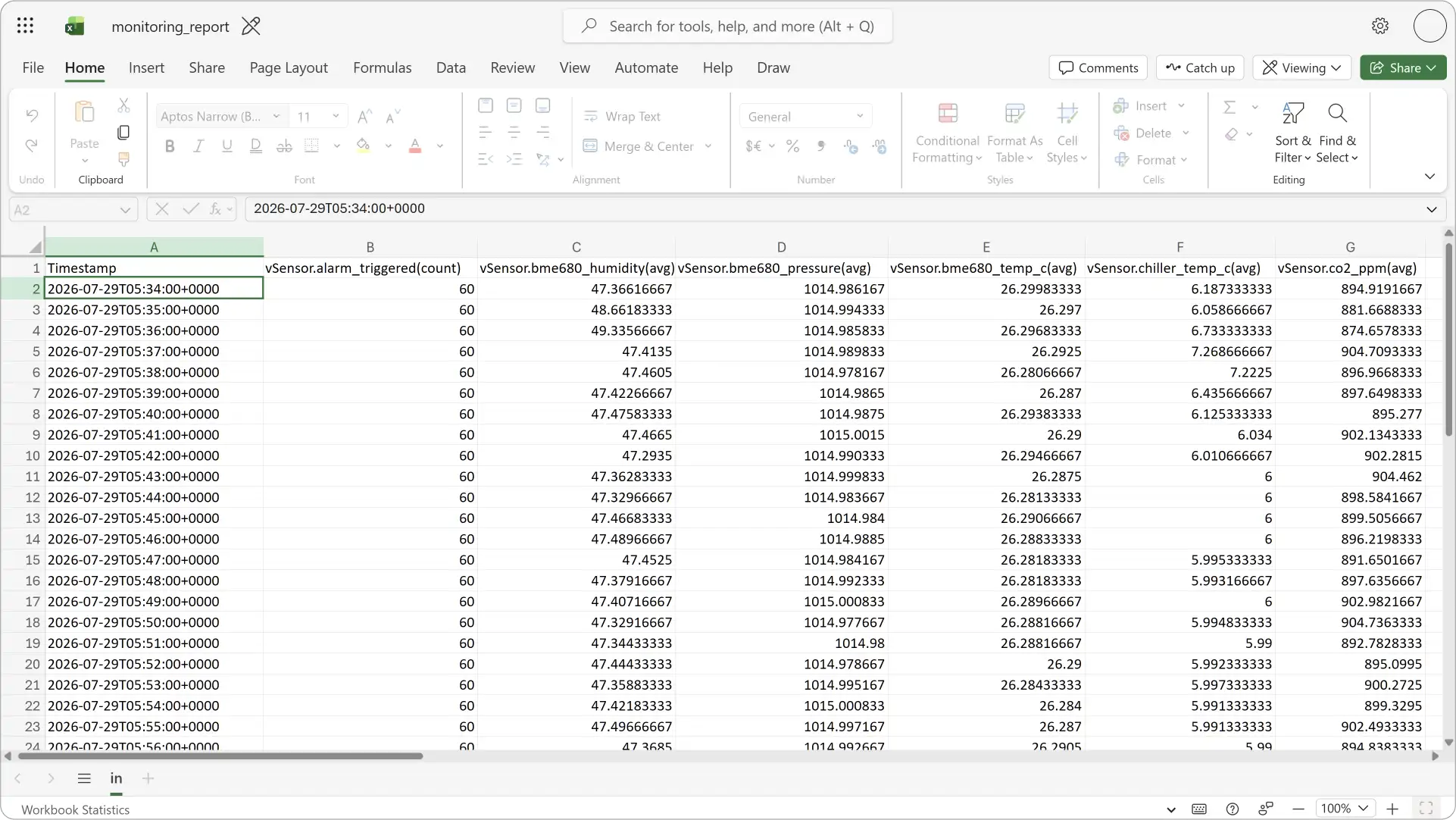Toggle align left
The width and height of the screenshot is (1456, 820).
point(486,133)
